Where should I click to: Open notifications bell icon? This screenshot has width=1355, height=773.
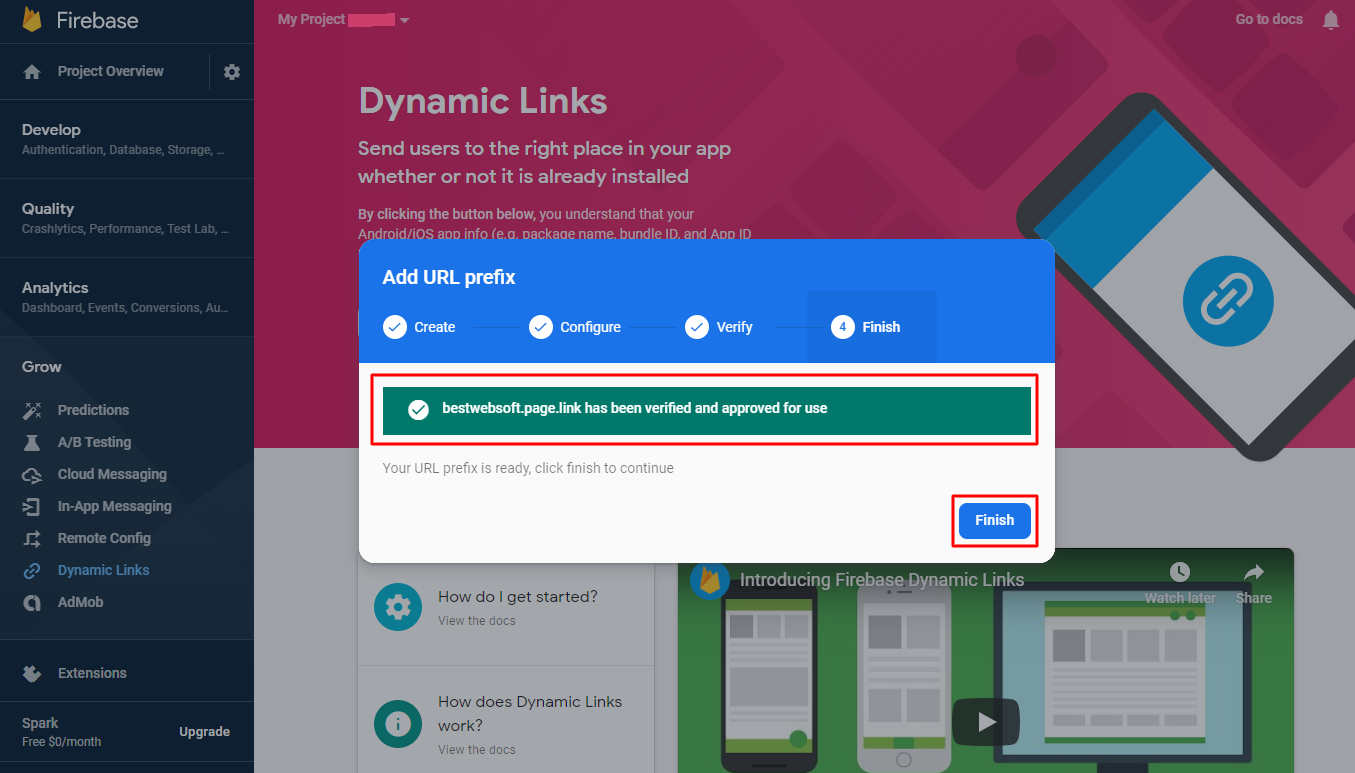1331,20
